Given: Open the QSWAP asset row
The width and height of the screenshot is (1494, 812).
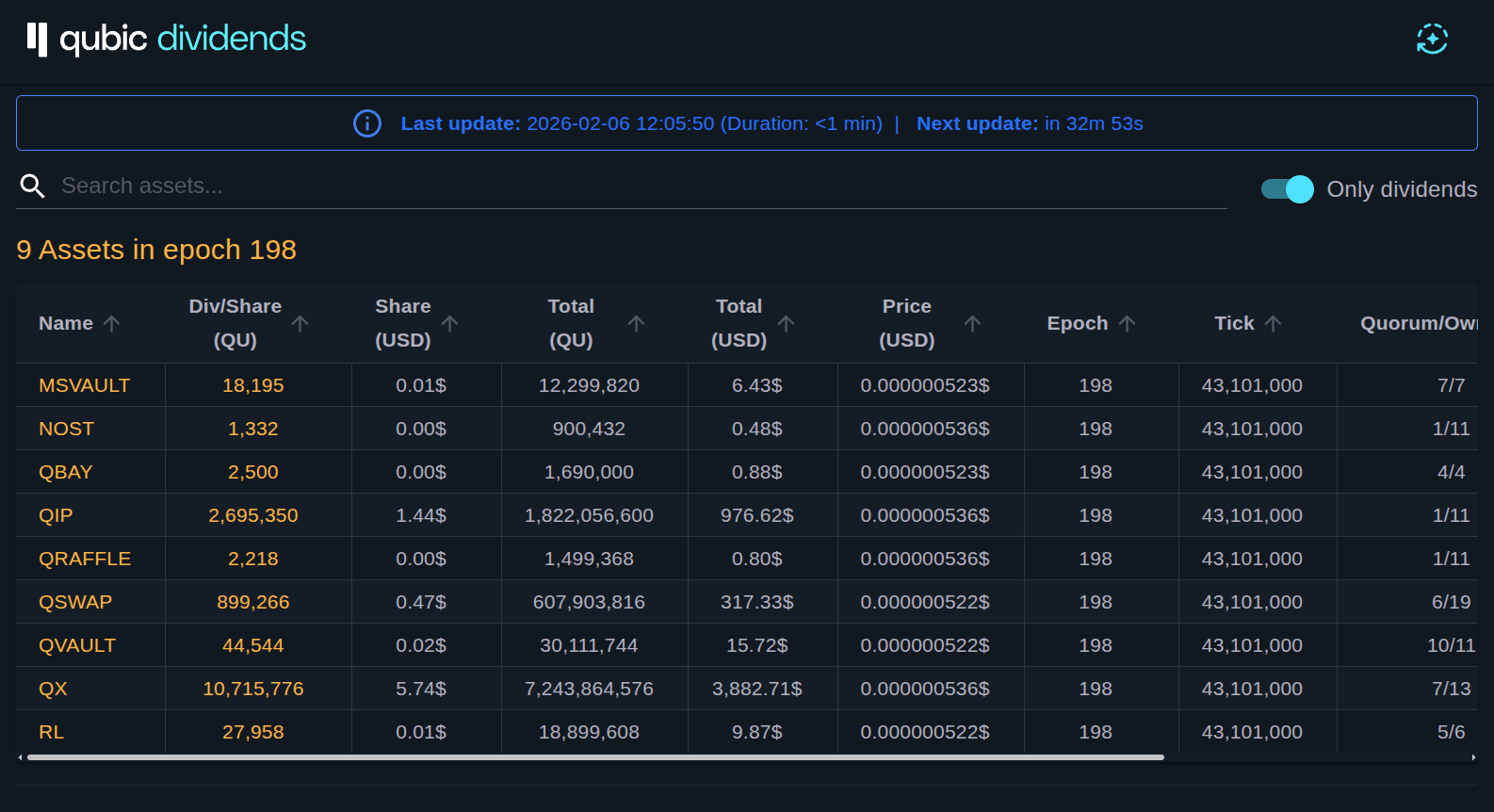Looking at the screenshot, I should point(75,602).
